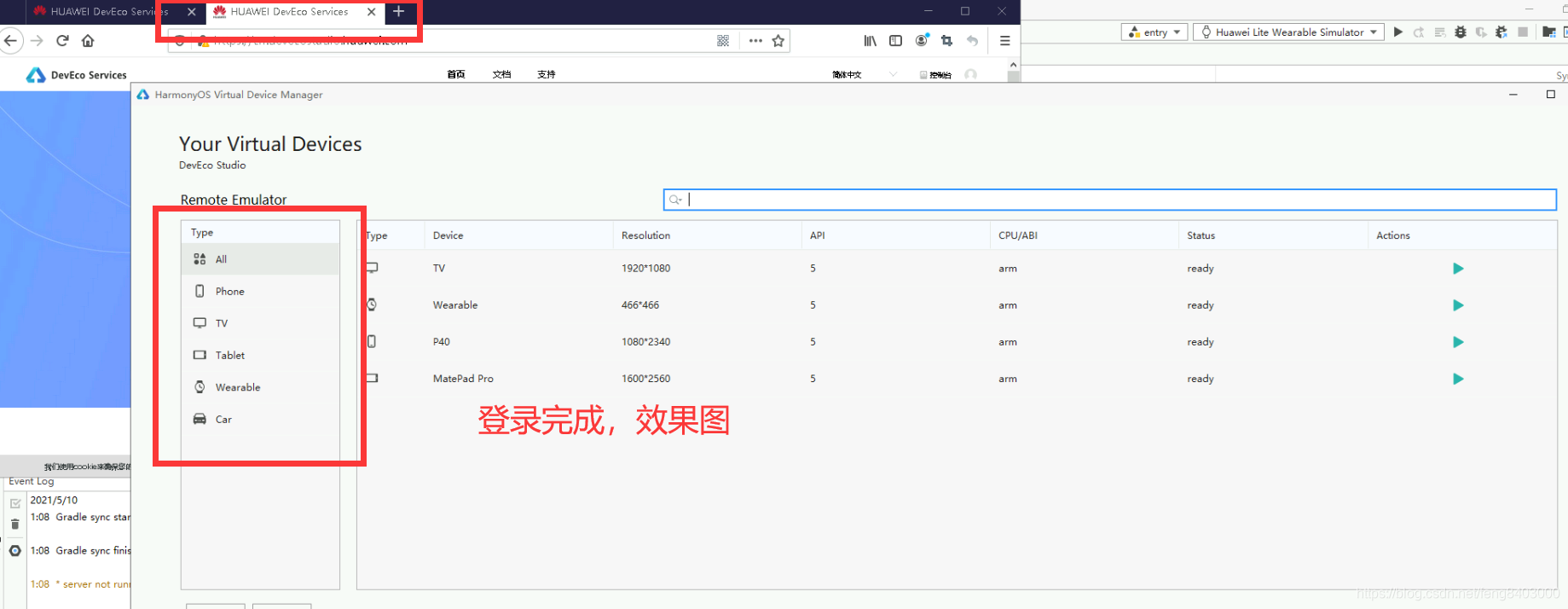1568x609 pixels.
Task: Run the app with IDE run icon
Action: click(x=1397, y=32)
